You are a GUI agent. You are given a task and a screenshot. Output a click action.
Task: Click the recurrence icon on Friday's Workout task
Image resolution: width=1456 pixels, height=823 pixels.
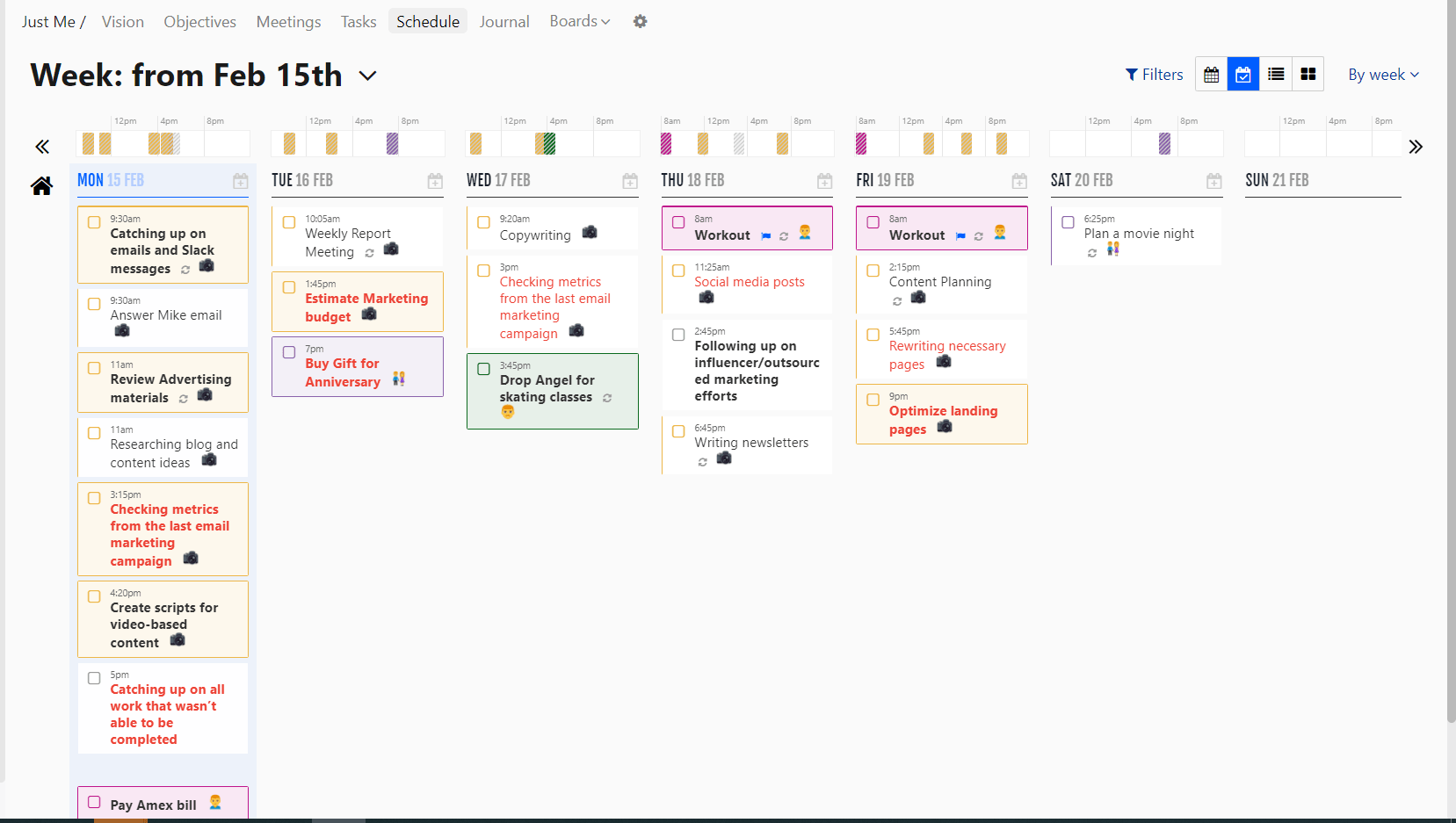pyautogui.click(x=978, y=236)
